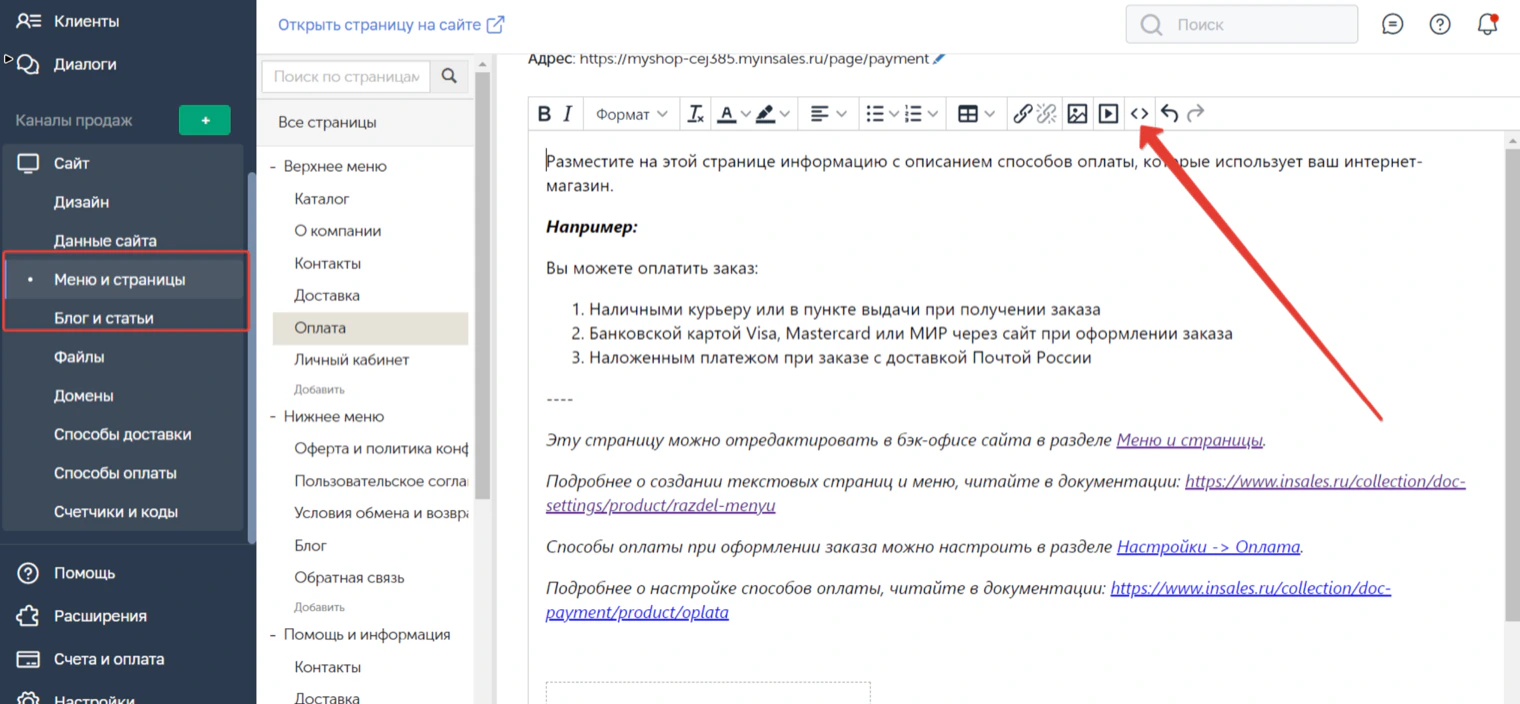Open Способы доставки sidebar item
The width and height of the screenshot is (1520, 704).
[x=123, y=434]
